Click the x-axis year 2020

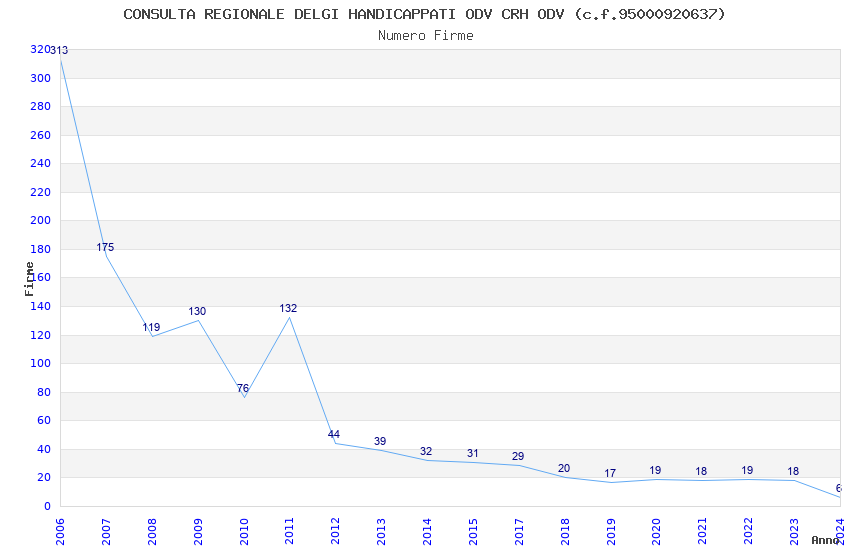click(656, 531)
